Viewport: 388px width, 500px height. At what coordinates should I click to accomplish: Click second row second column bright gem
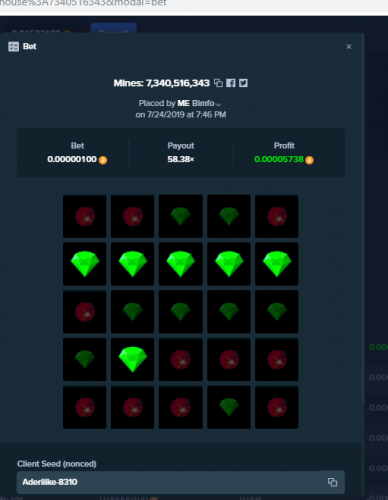[133, 264]
